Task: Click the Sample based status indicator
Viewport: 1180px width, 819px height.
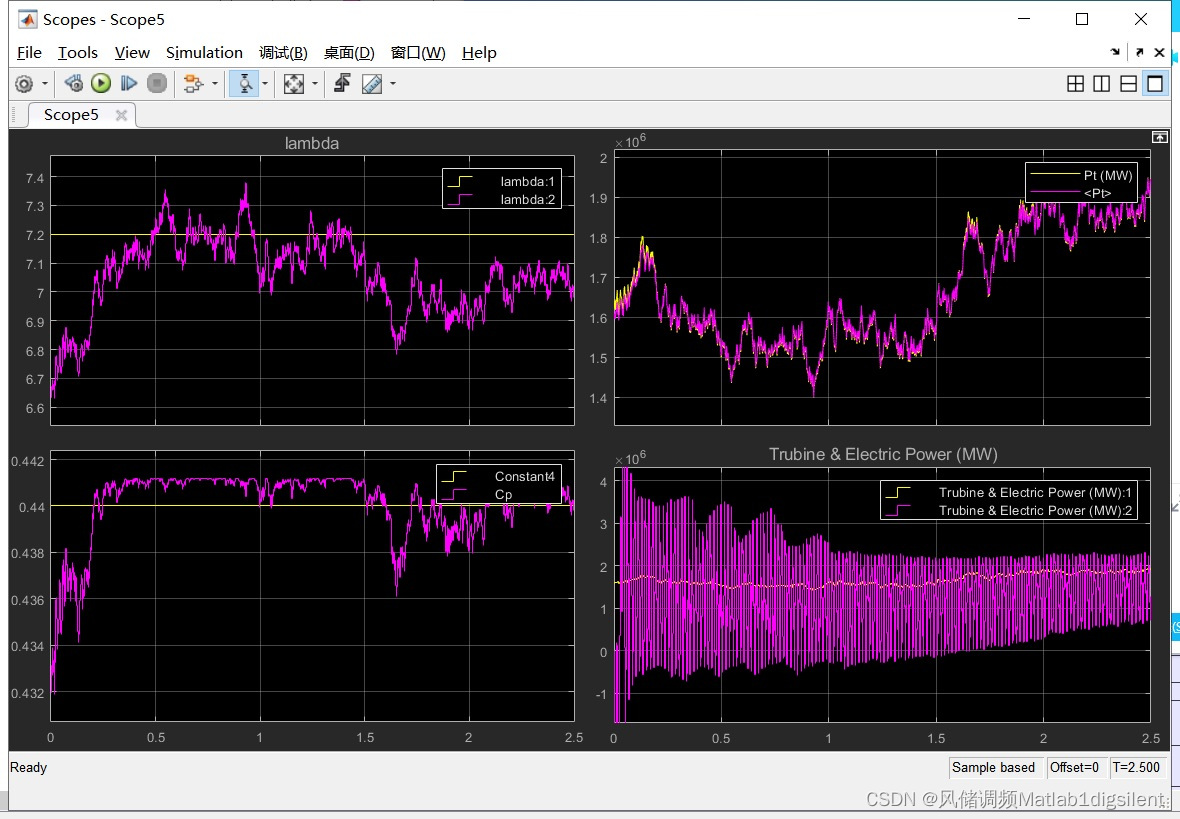Action: click(x=995, y=767)
